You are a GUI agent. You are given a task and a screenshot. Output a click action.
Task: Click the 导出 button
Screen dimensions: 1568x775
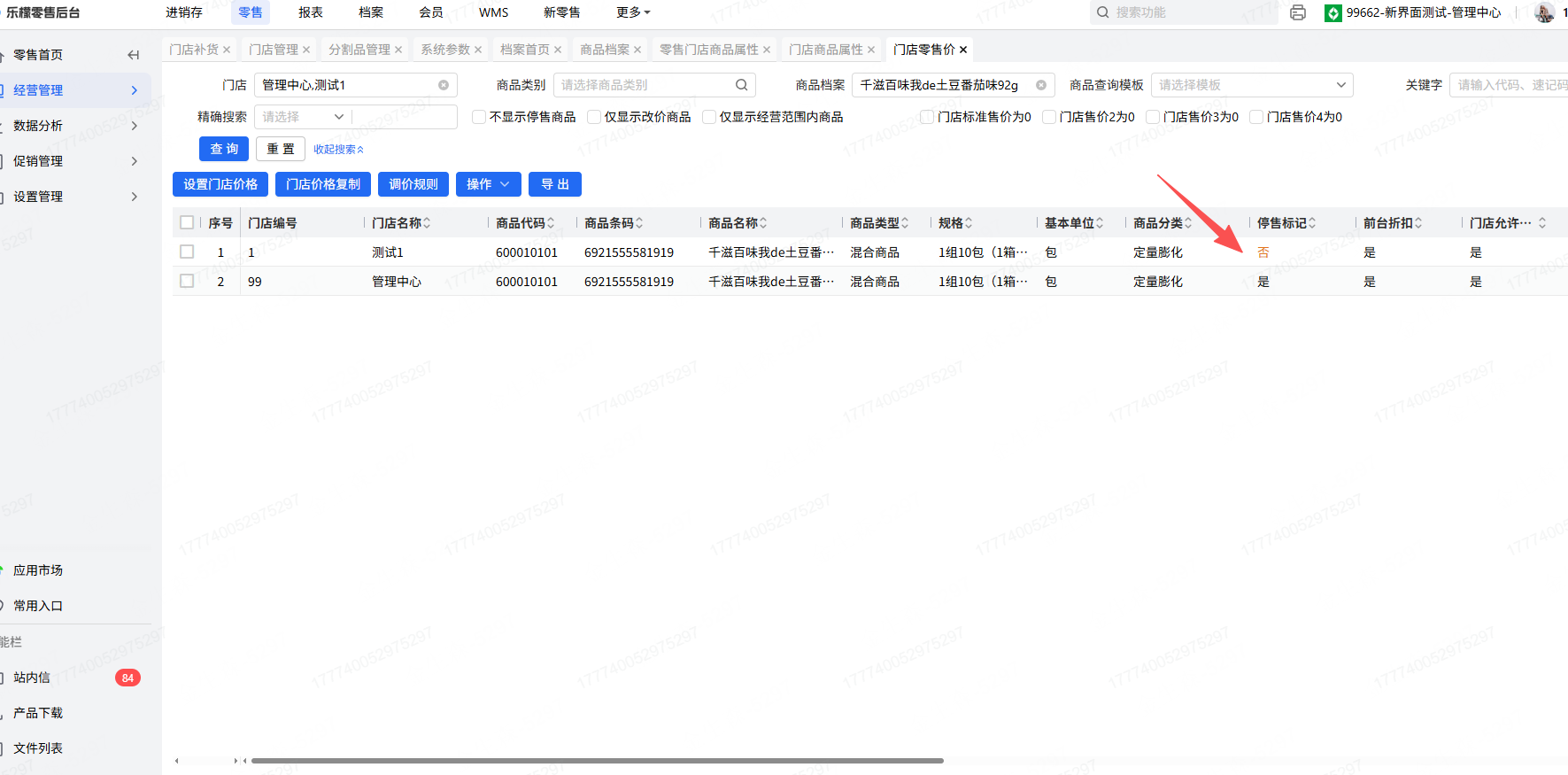(x=555, y=184)
